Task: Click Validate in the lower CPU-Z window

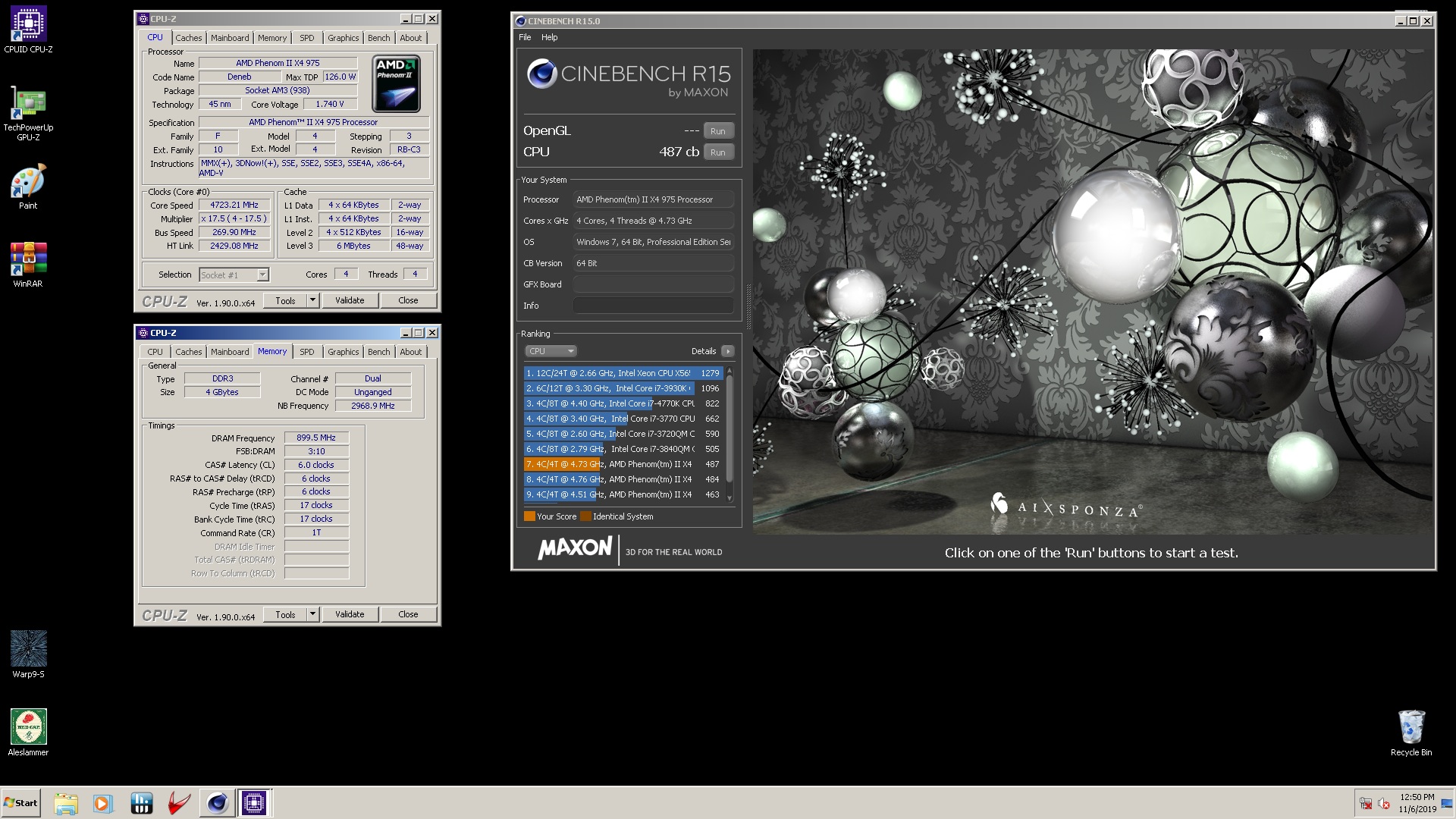Action: pyautogui.click(x=350, y=614)
